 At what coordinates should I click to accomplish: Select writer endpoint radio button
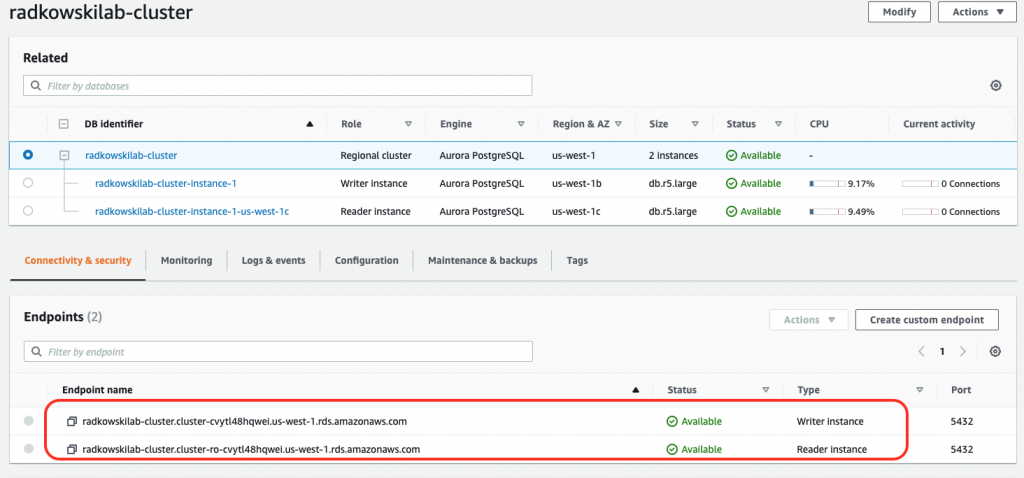(28, 421)
